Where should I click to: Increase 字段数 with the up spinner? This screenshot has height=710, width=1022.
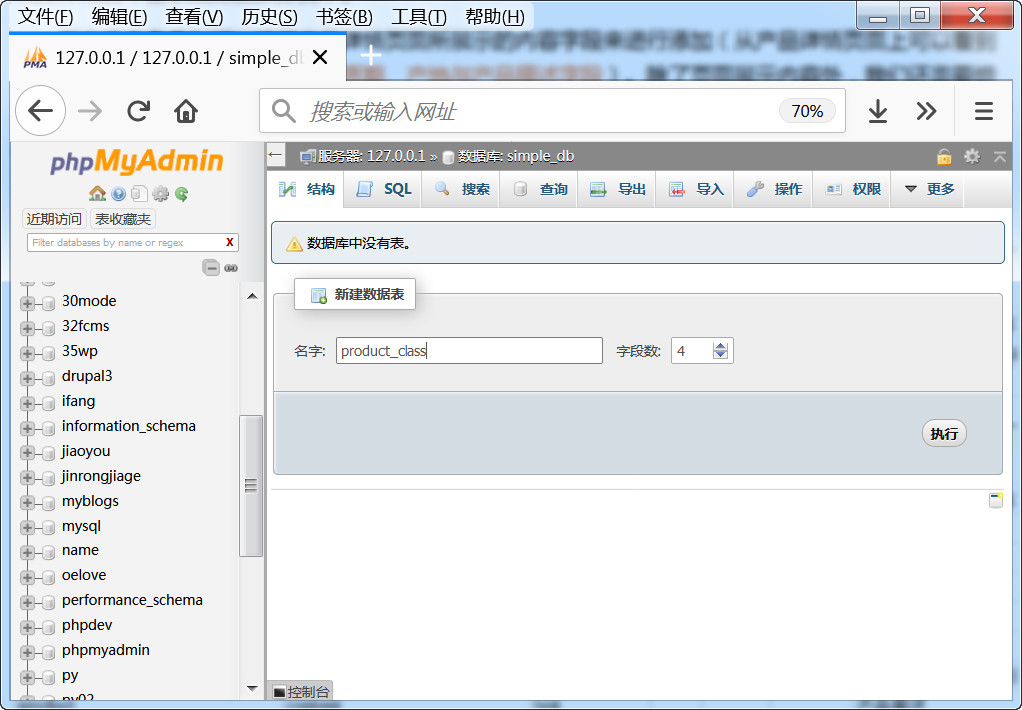[720, 346]
